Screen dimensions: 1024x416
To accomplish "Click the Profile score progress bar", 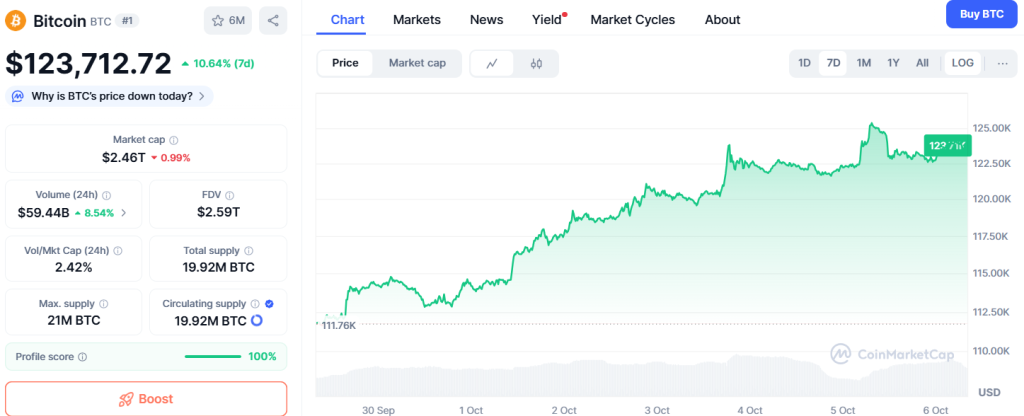I will coord(212,357).
